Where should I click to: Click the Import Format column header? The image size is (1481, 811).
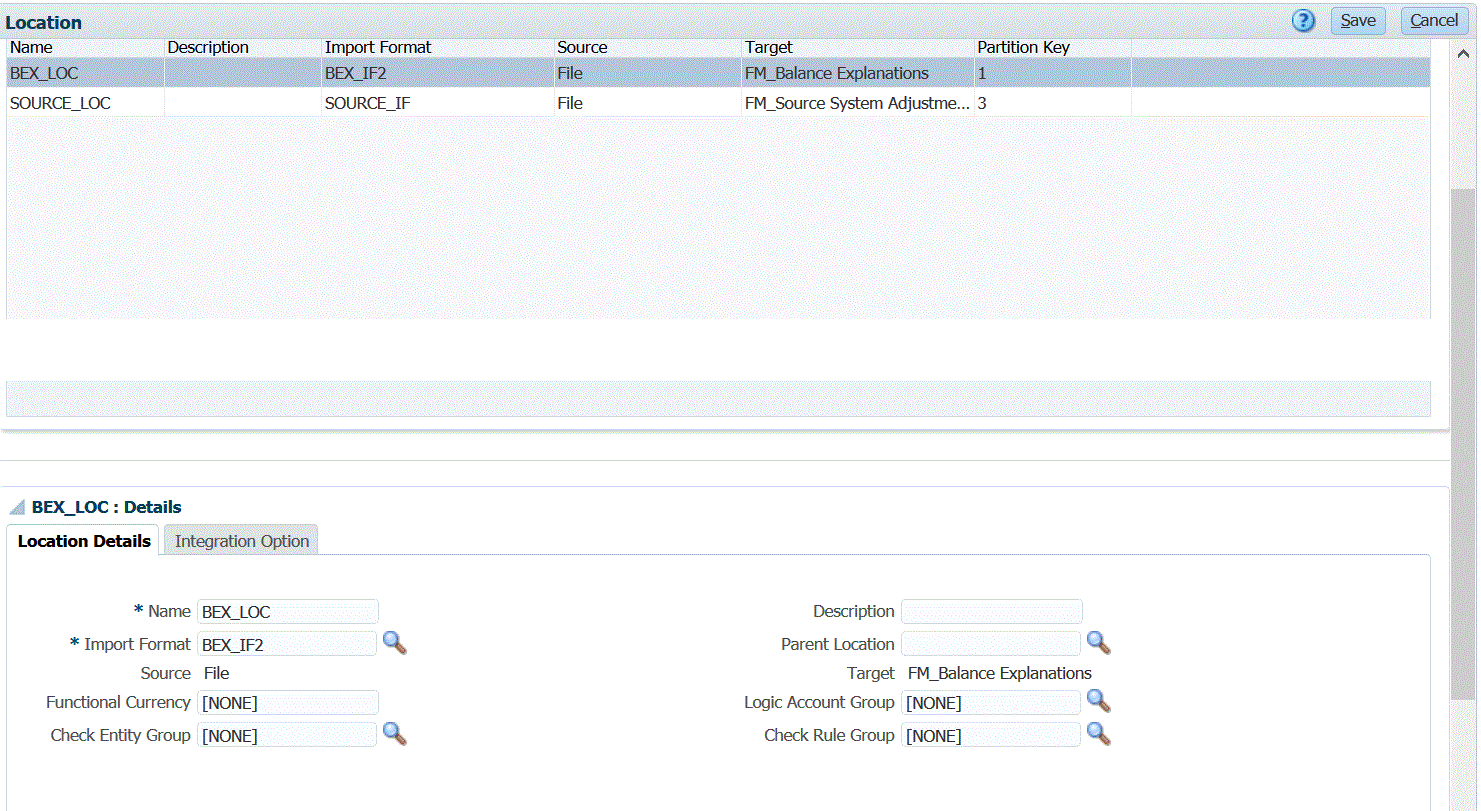(x=378, y=47)
